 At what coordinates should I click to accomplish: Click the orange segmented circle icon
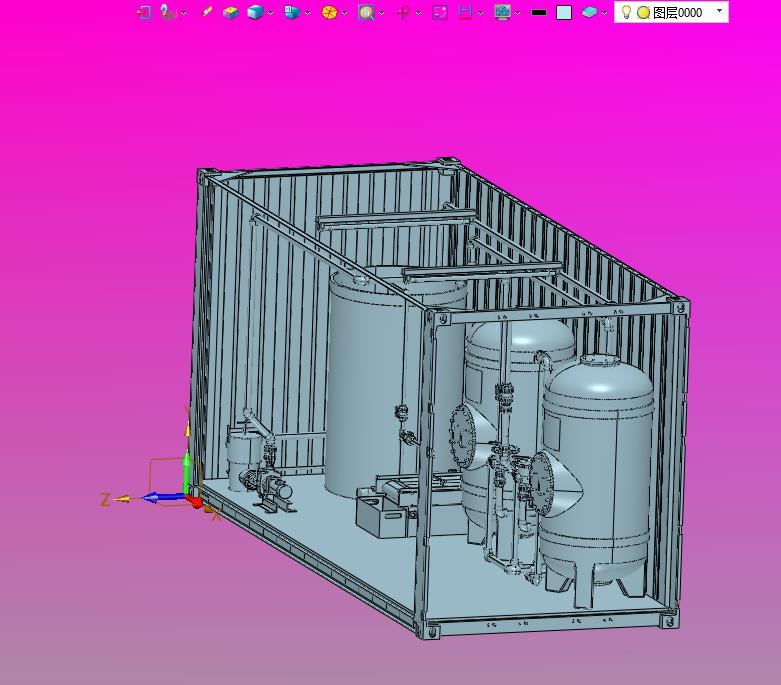coord(329,12)
